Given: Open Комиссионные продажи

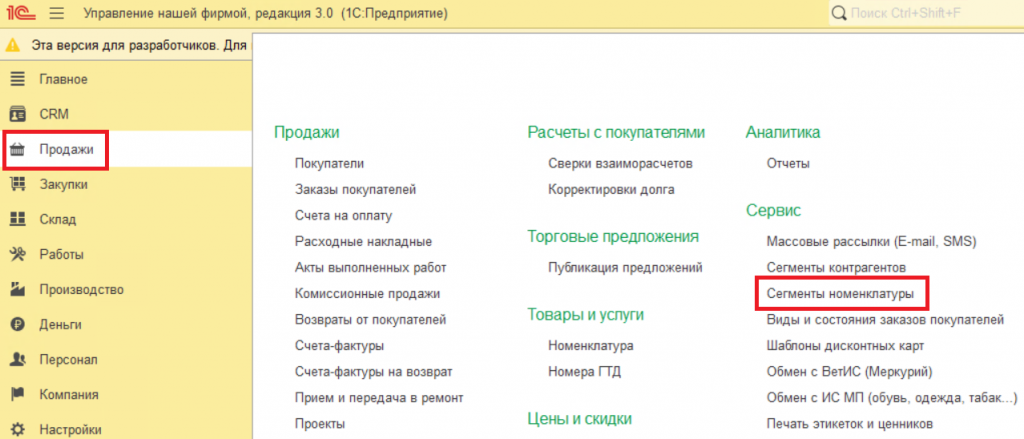Looking at the screenshot, I should point(368,294).
